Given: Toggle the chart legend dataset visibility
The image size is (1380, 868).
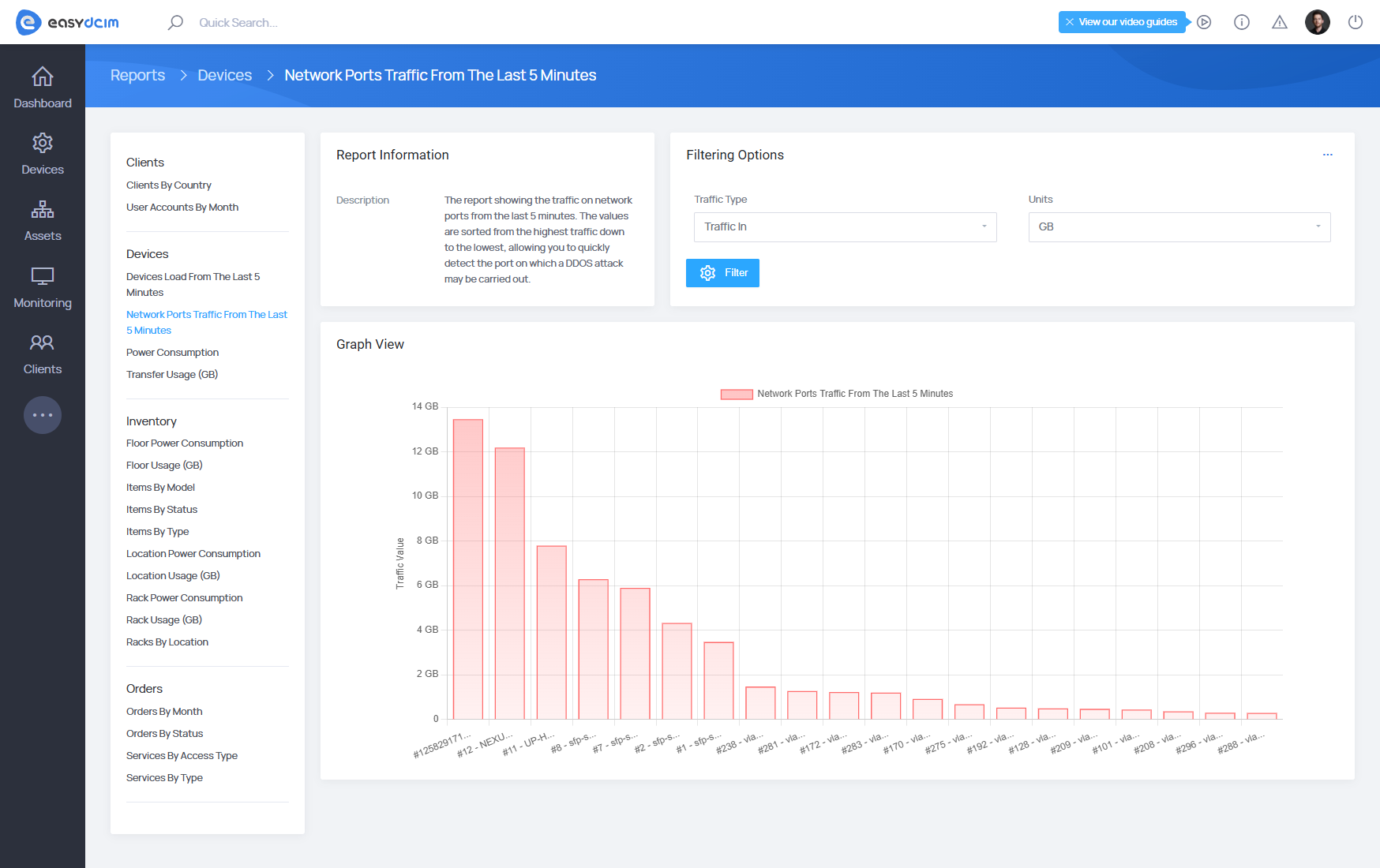Looking at the screenshot, I should (x=736, y=394).
